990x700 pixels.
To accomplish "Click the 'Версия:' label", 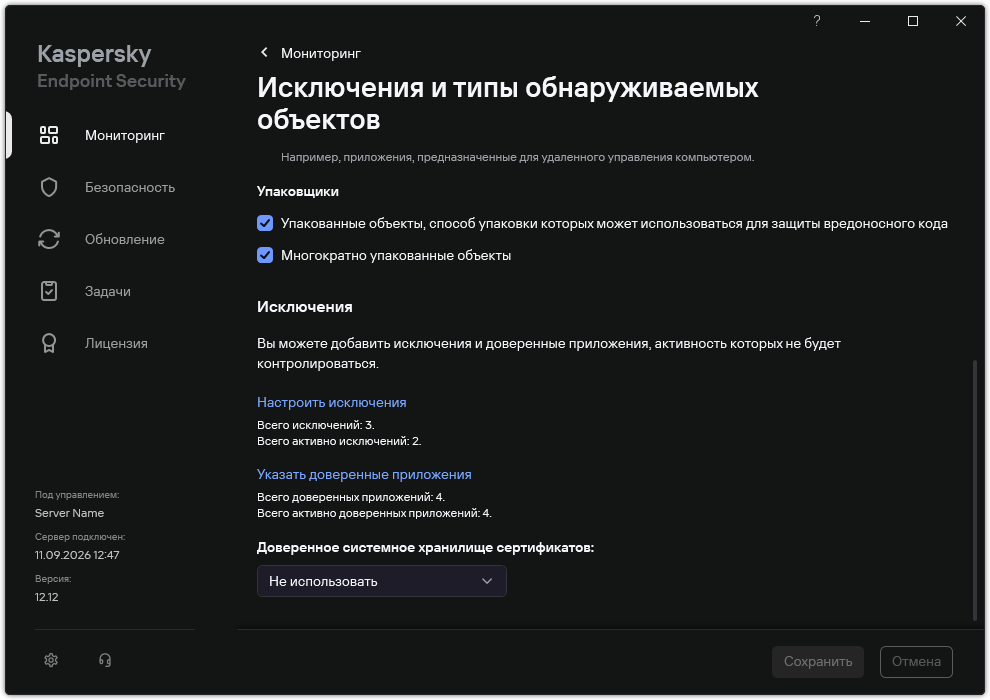I will 53,578.
